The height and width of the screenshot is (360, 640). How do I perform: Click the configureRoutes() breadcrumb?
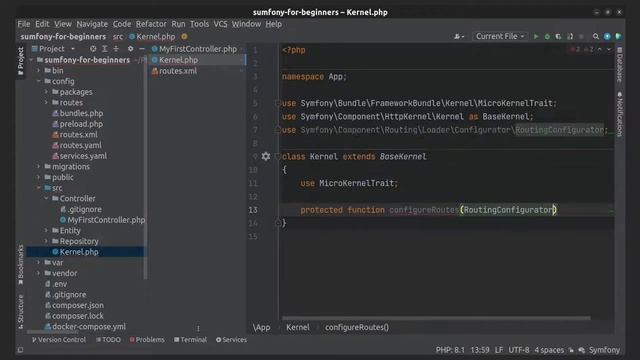pos(357,327)
